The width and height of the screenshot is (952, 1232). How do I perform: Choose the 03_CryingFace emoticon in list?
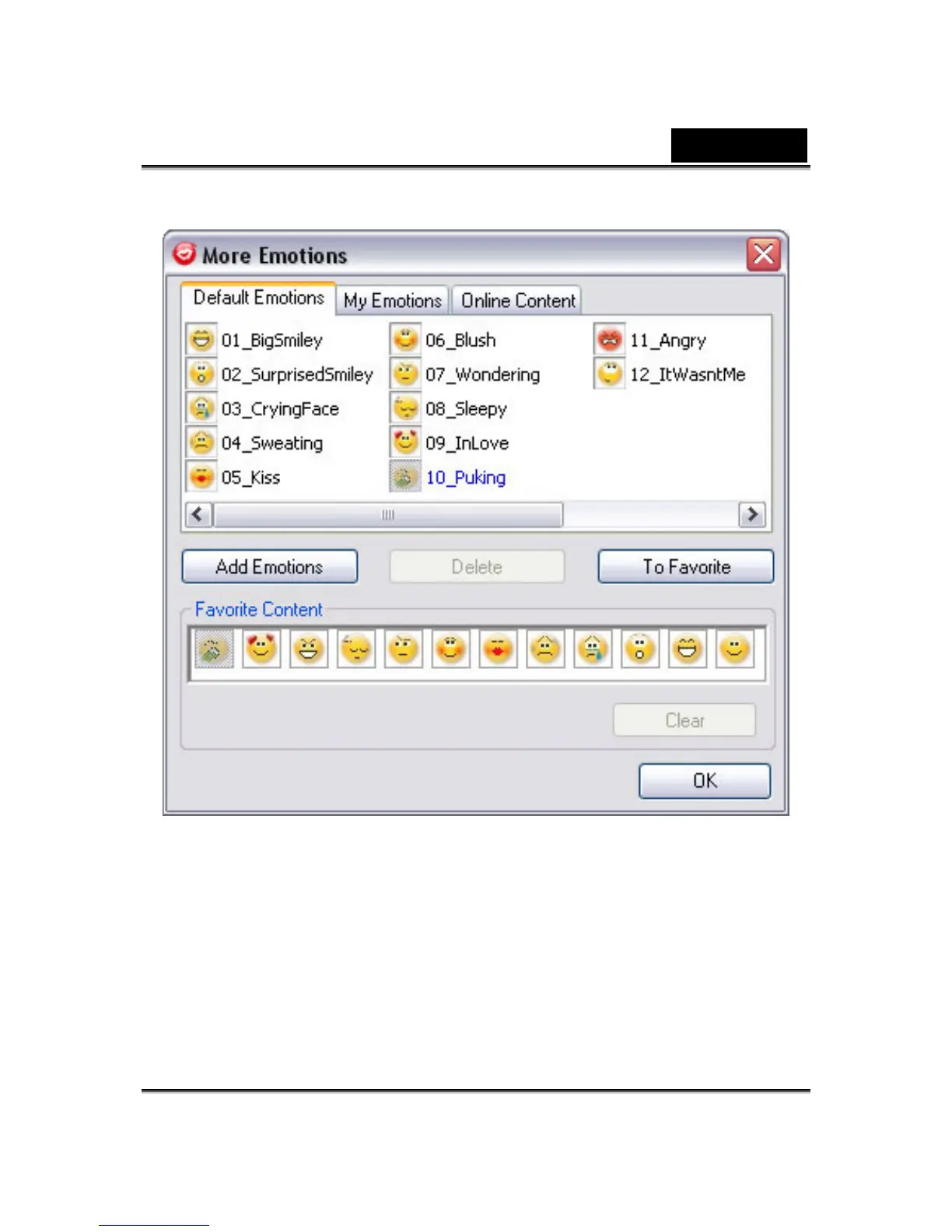point(201,408)
